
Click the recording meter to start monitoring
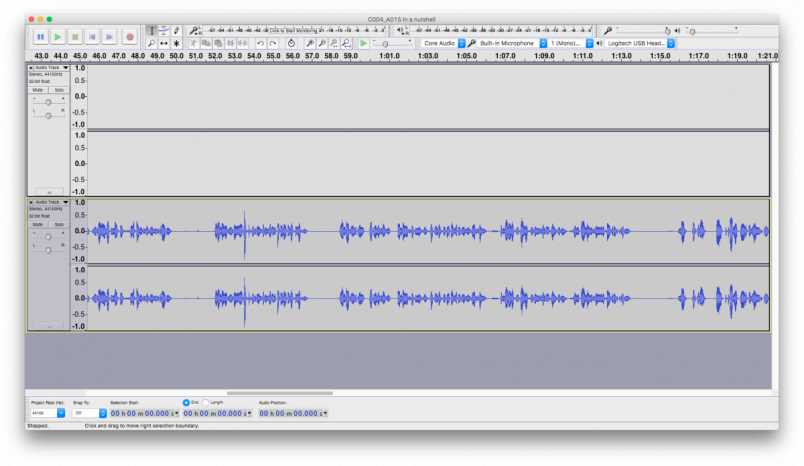[x=293, y=31]
